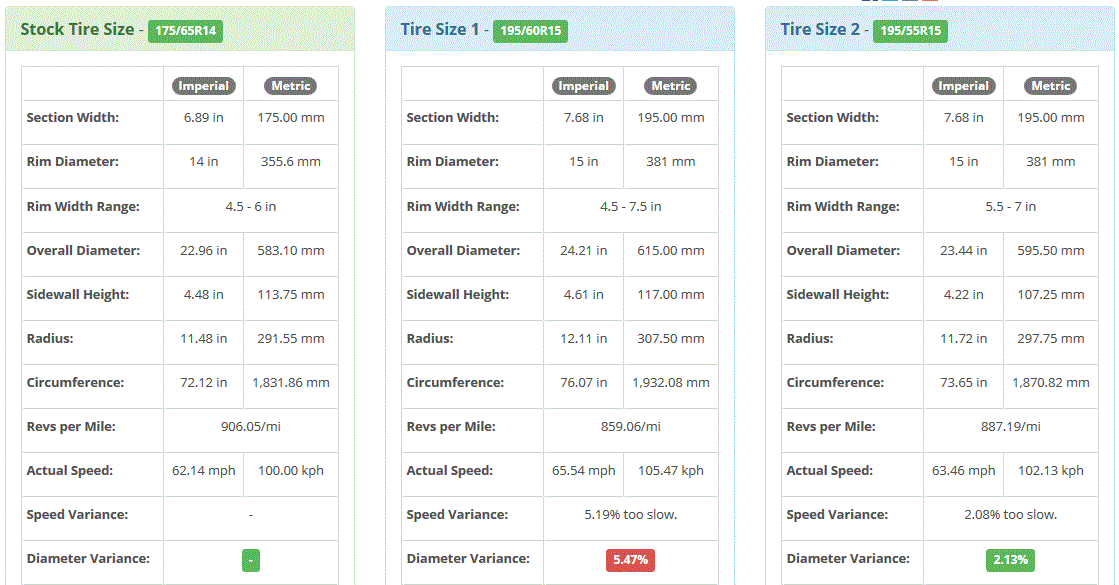Click the Stock Tire Size heading
The width and height of the screenshot is (1119, 585).
[77, 29]
